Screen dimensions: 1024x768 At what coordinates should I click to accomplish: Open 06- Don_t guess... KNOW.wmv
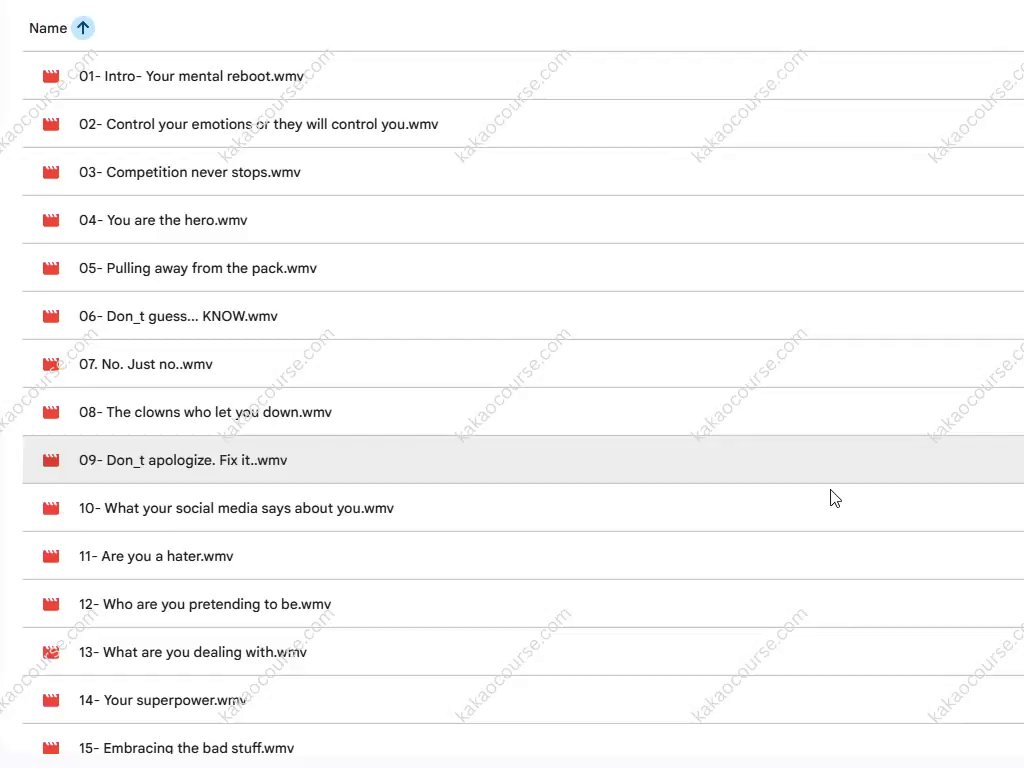(x=178, y=316)
